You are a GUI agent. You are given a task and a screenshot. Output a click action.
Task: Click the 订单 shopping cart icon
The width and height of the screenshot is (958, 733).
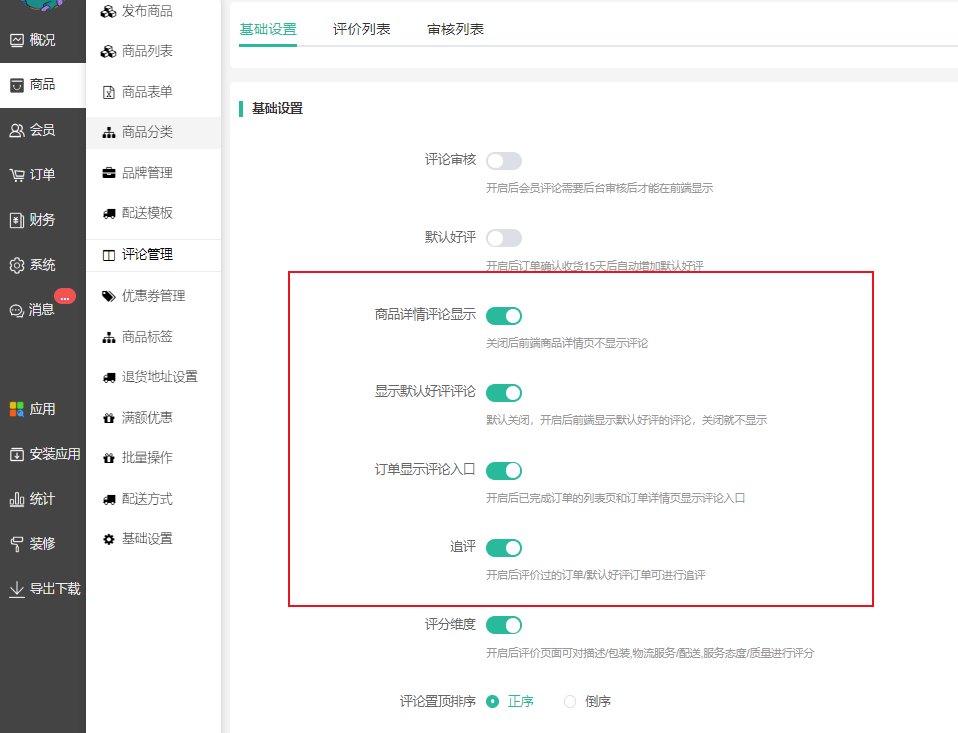pos(17,175)
